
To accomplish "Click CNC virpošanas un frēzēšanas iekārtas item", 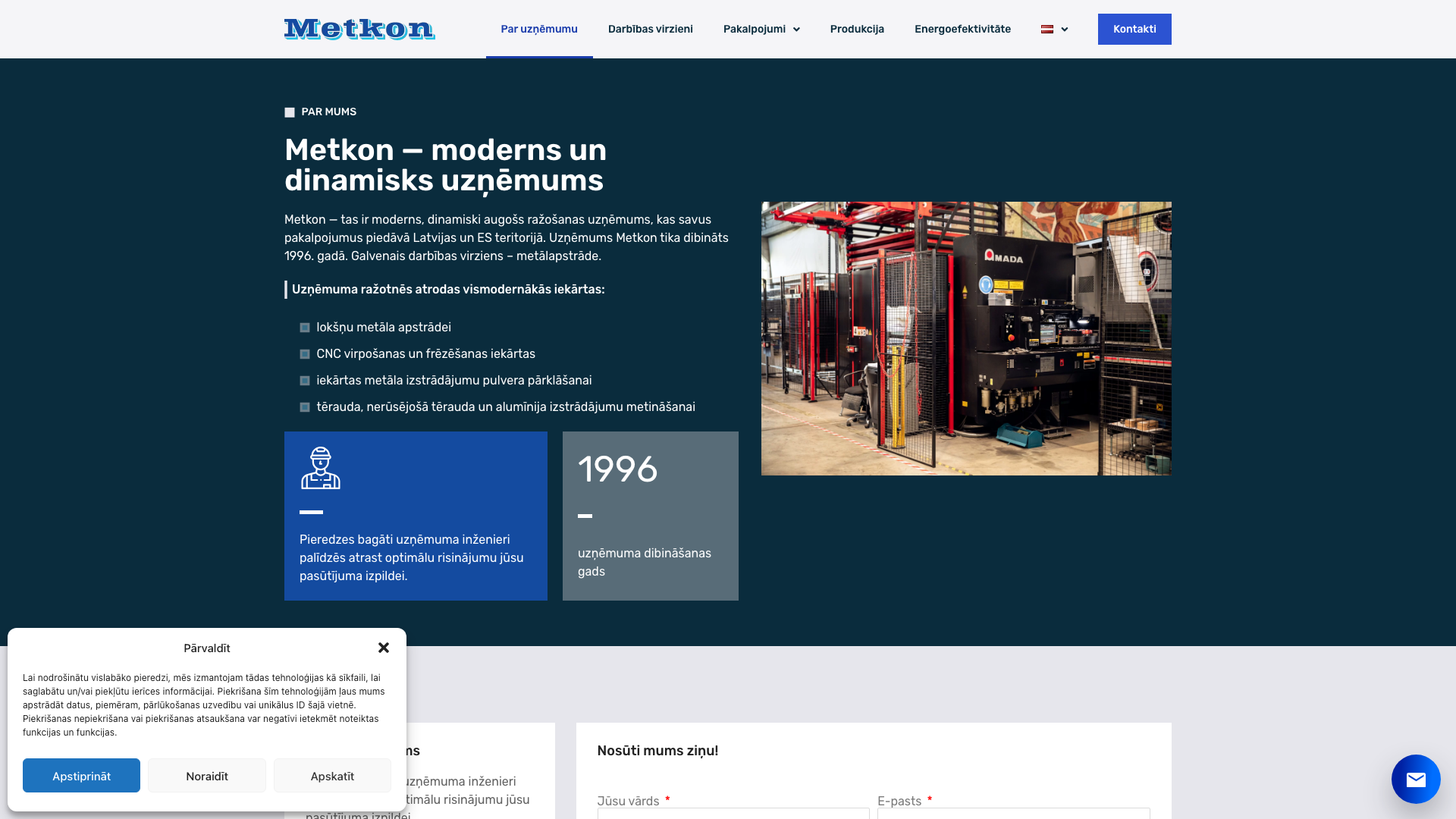I will point(425,353).
